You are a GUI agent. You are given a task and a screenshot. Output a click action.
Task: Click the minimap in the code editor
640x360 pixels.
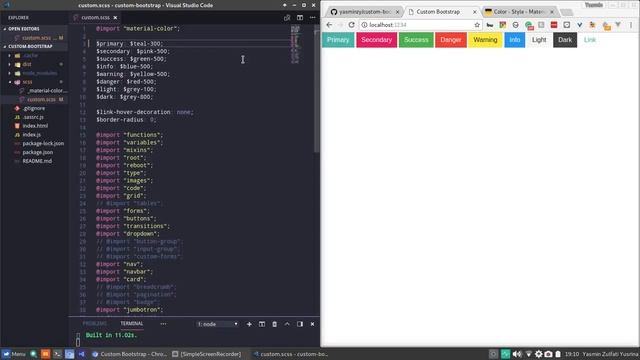point(296,45)
